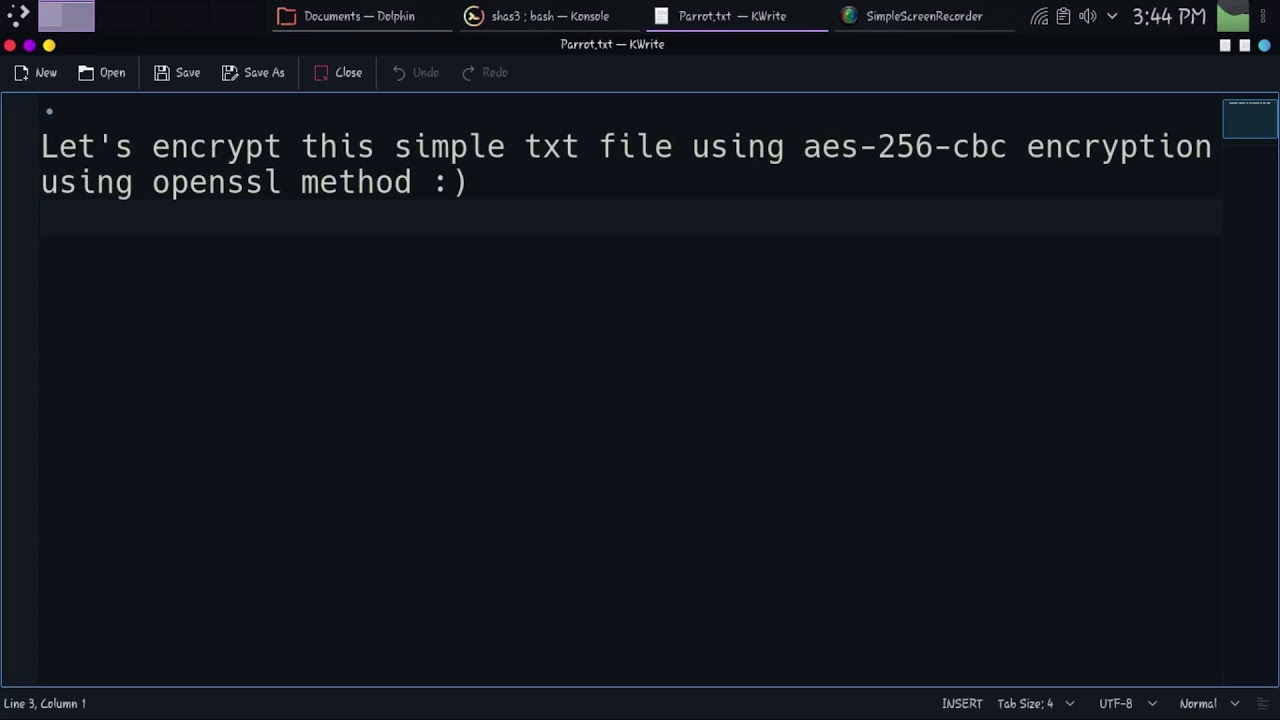Choose Save As in the toolbar
The image size is (1280, 720).
(254, 73)
